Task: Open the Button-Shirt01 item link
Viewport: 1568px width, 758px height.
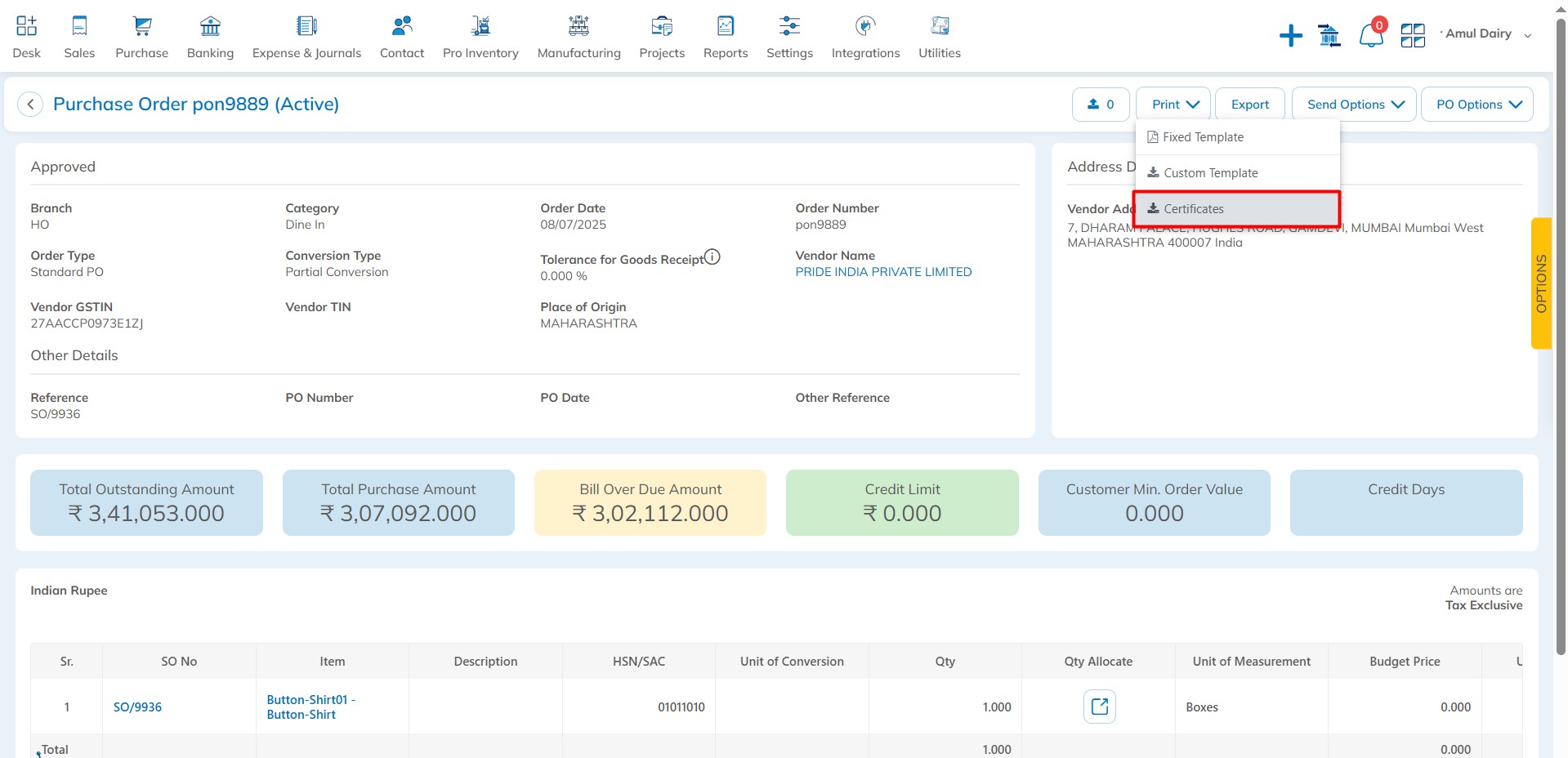Action: [311, 707]
